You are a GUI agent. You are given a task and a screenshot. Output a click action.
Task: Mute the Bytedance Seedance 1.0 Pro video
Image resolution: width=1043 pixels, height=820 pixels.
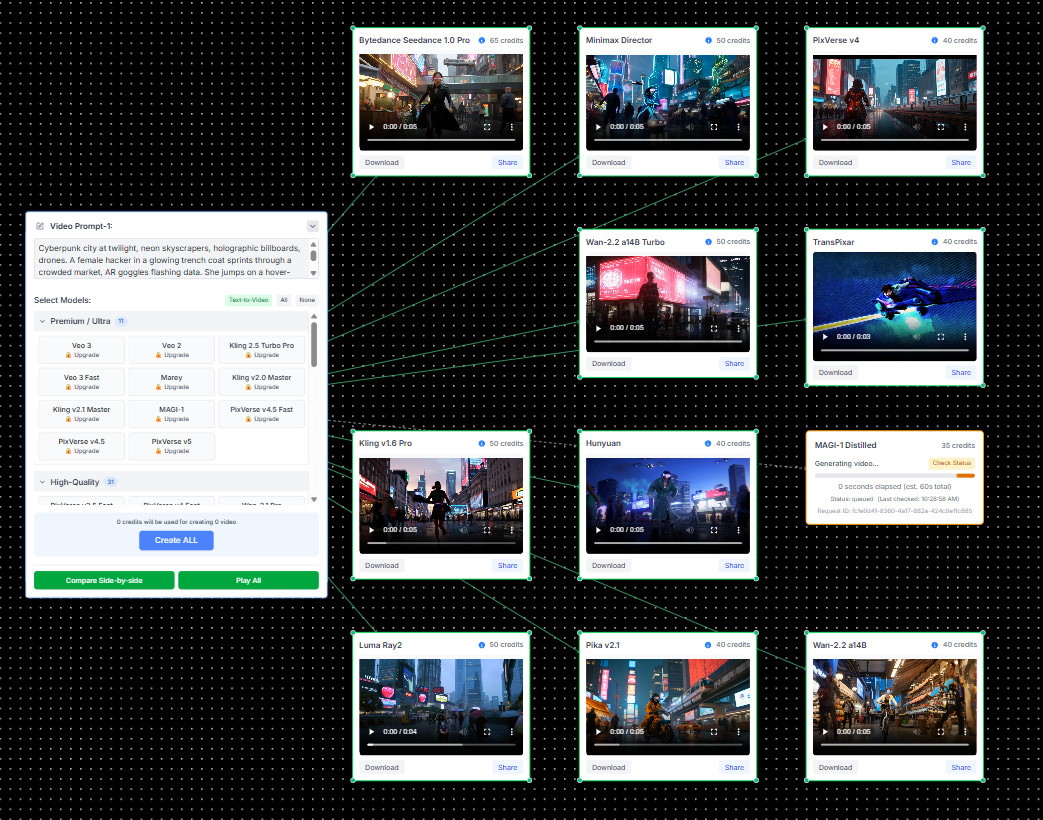point(463,127)
